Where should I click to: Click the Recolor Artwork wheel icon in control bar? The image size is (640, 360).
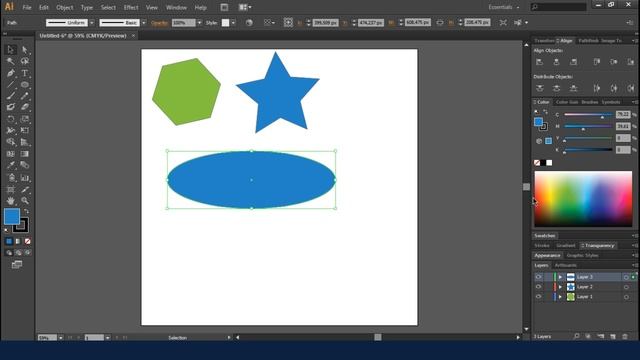click(x=249, y=23)
